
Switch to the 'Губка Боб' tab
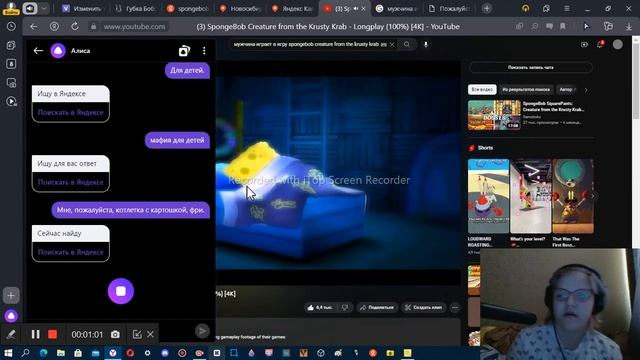[135, 9]
